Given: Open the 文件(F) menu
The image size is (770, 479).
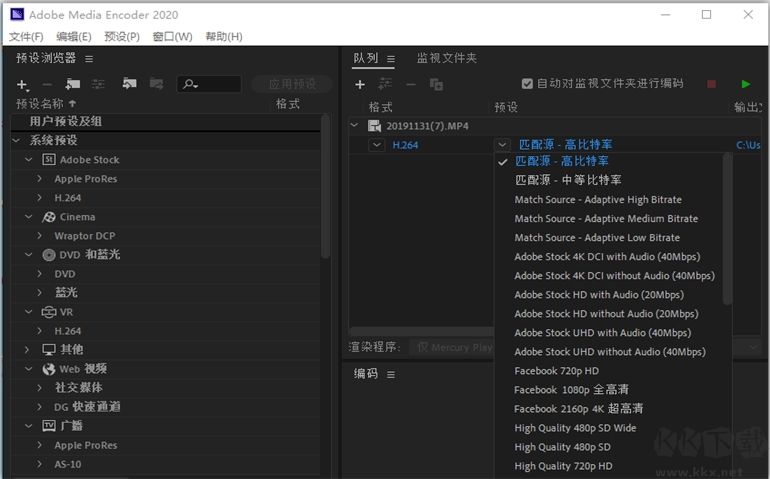Looking at the screenshot, I should tap(26, 37).
